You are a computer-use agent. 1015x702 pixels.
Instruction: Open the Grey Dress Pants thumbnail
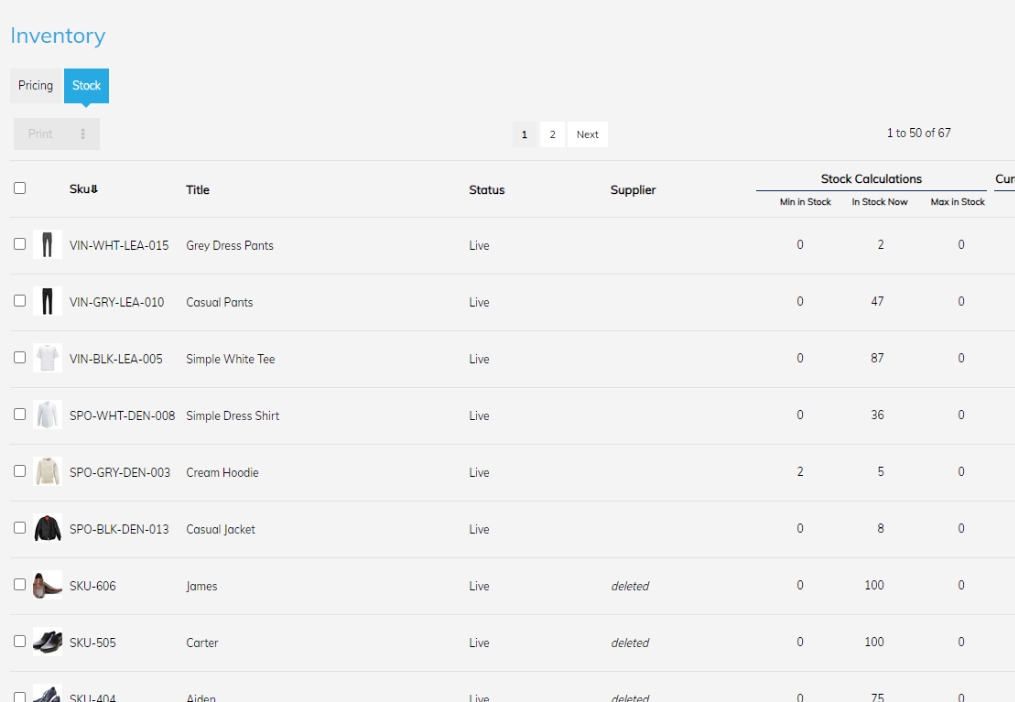47,245
